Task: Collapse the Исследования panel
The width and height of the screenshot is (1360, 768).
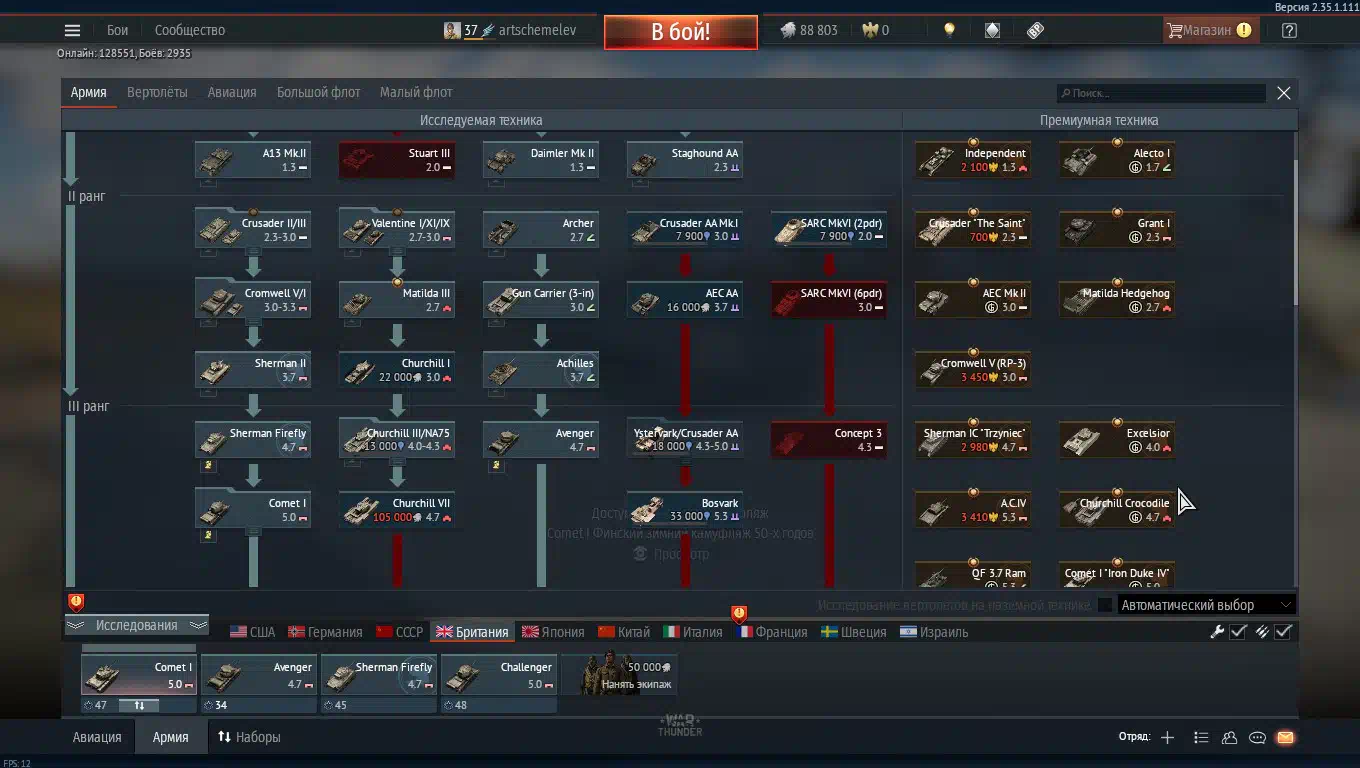Action: point(137,625)
